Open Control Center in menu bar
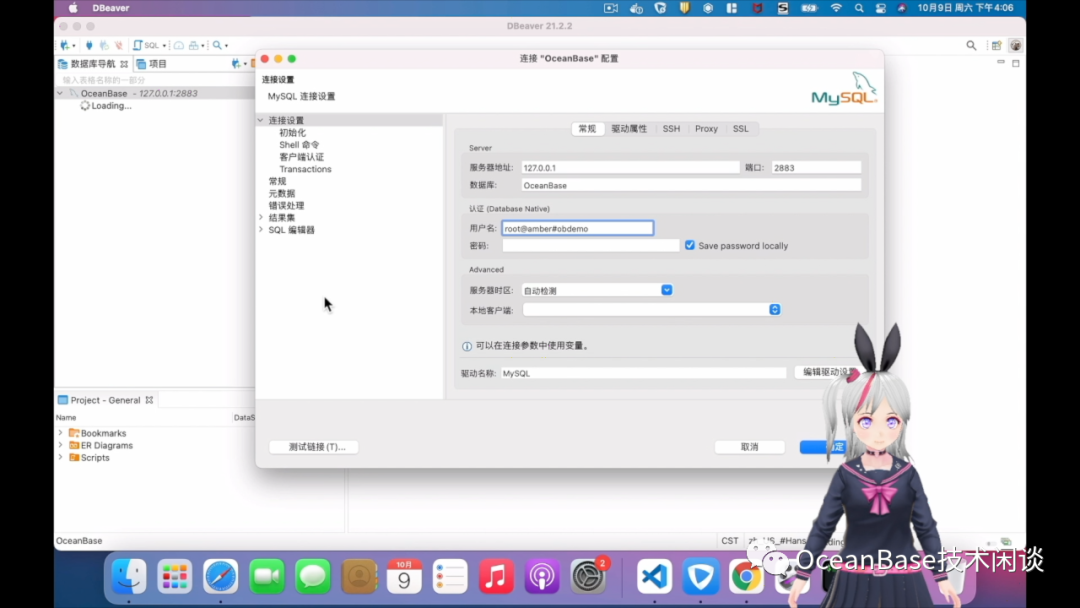1080x608 pixels. click(x=881, y=8)
